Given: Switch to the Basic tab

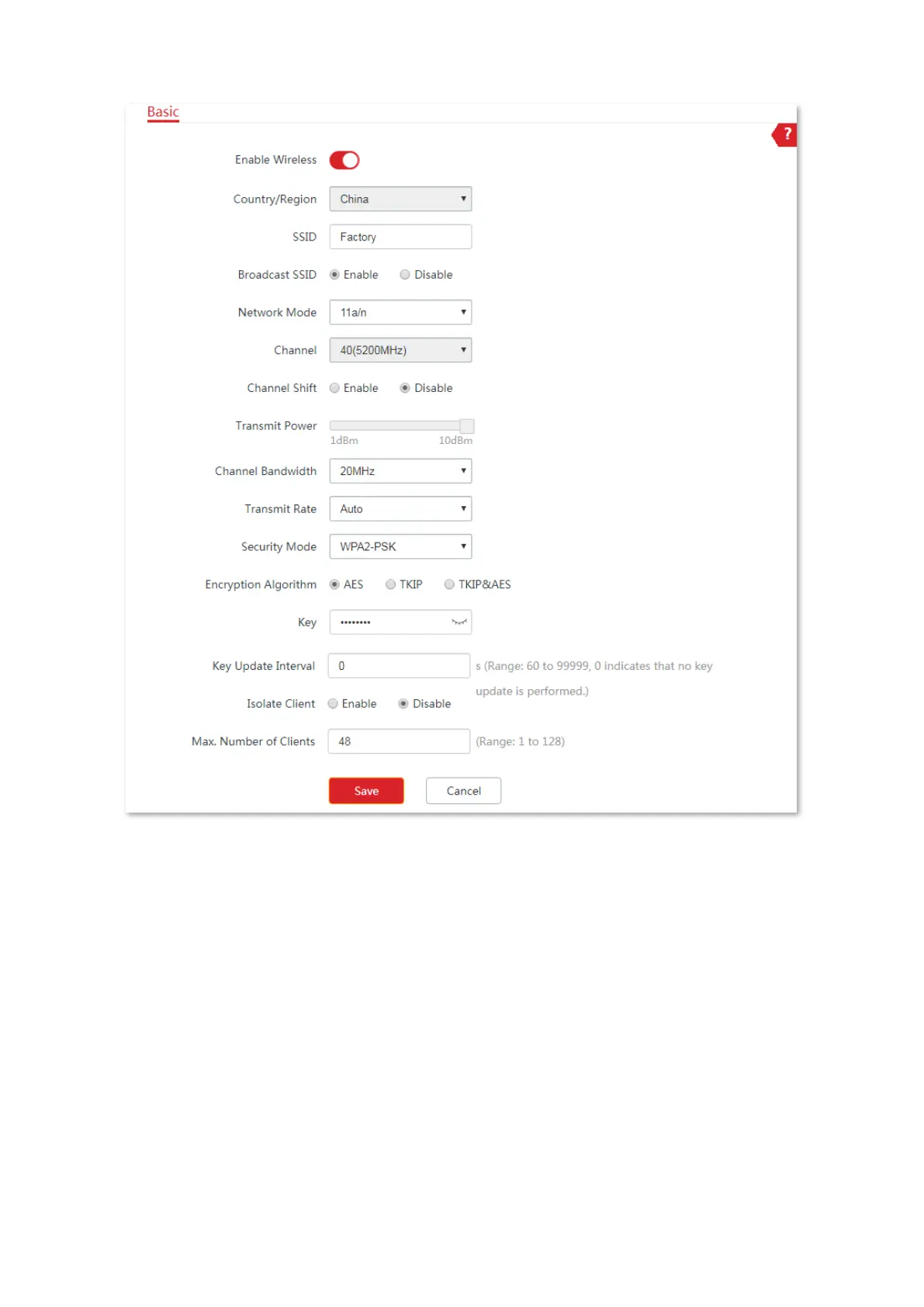Looking at the screenshot, I should pyautogui.click(x=163, y=112).
